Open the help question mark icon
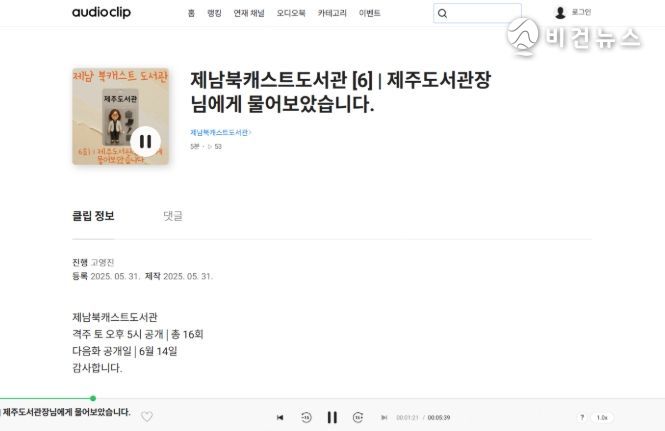Screen dimensions: 665x431 pos(582,417)
